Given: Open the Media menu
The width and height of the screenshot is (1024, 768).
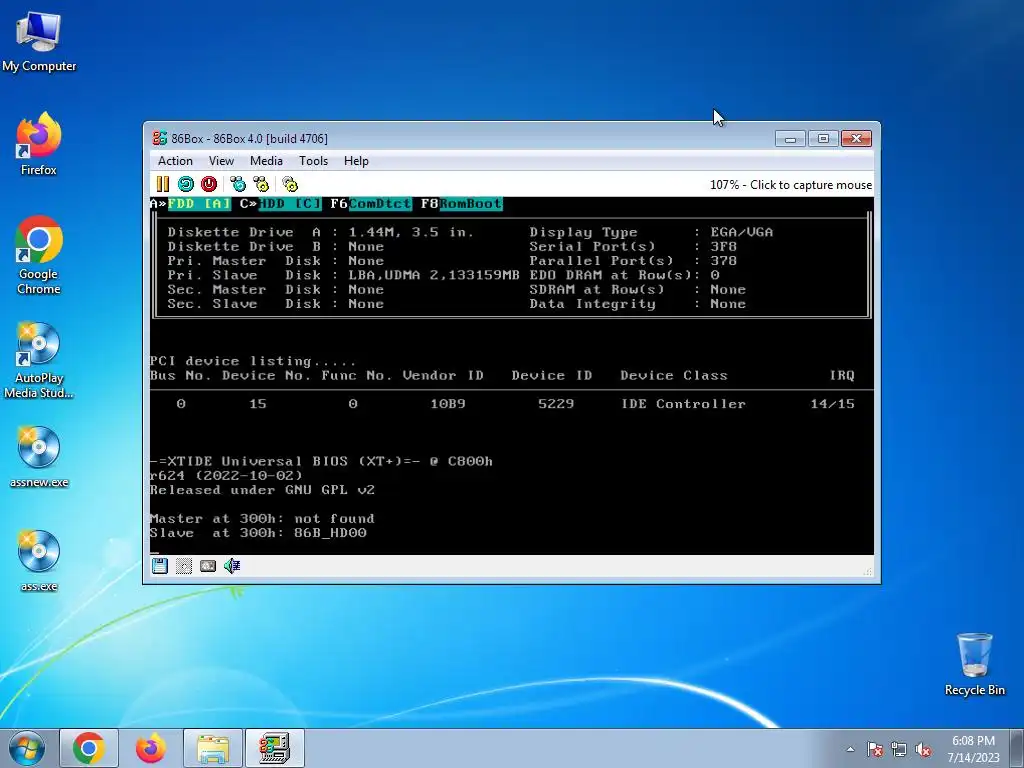Looking at the screenshot, I should (x=266, y=161).
